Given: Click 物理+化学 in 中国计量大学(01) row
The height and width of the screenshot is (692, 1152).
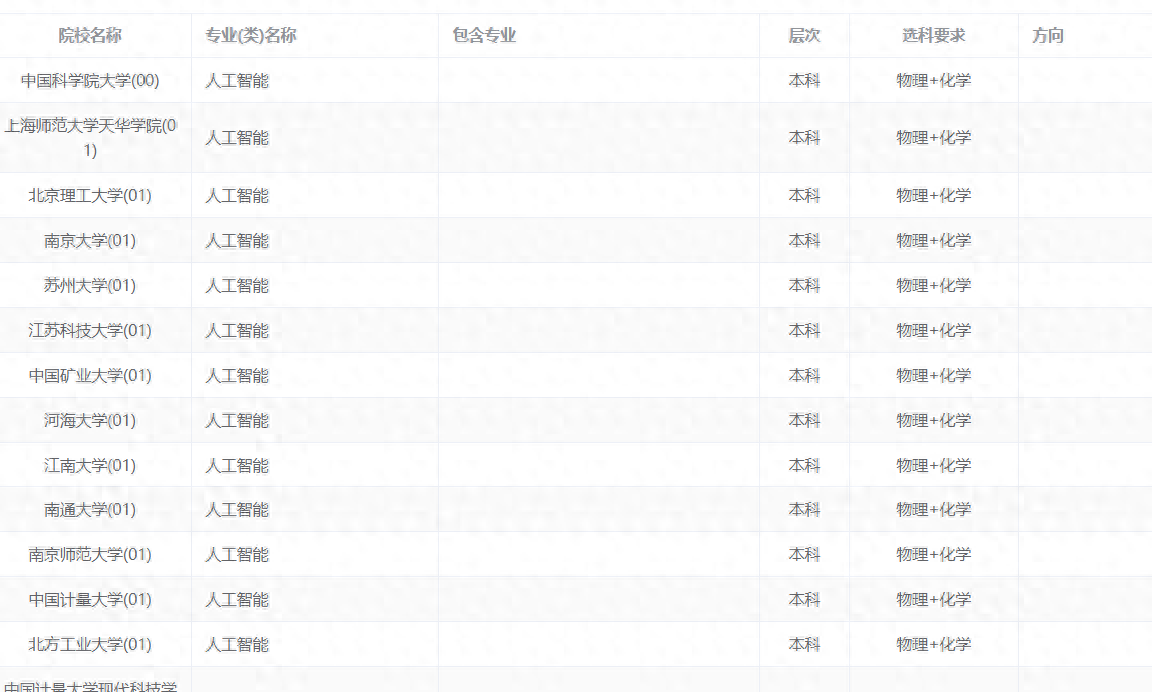Looking at the screenshot, I should (933, 600).
